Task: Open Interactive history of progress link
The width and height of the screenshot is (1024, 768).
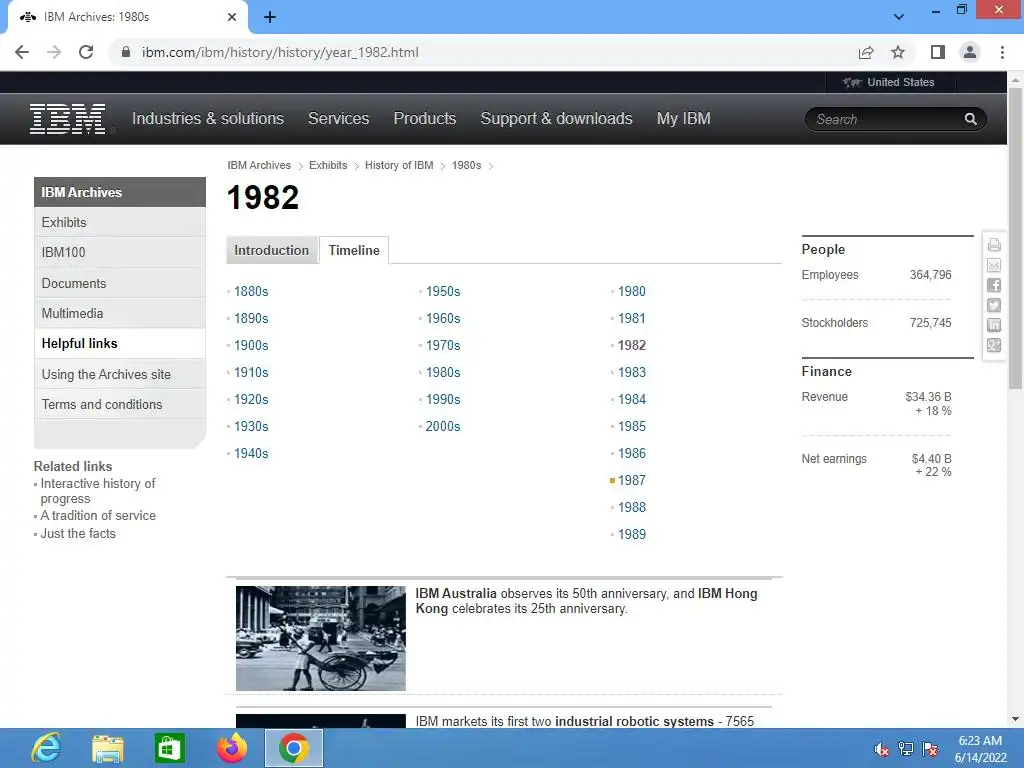Action: pos(98,491)
